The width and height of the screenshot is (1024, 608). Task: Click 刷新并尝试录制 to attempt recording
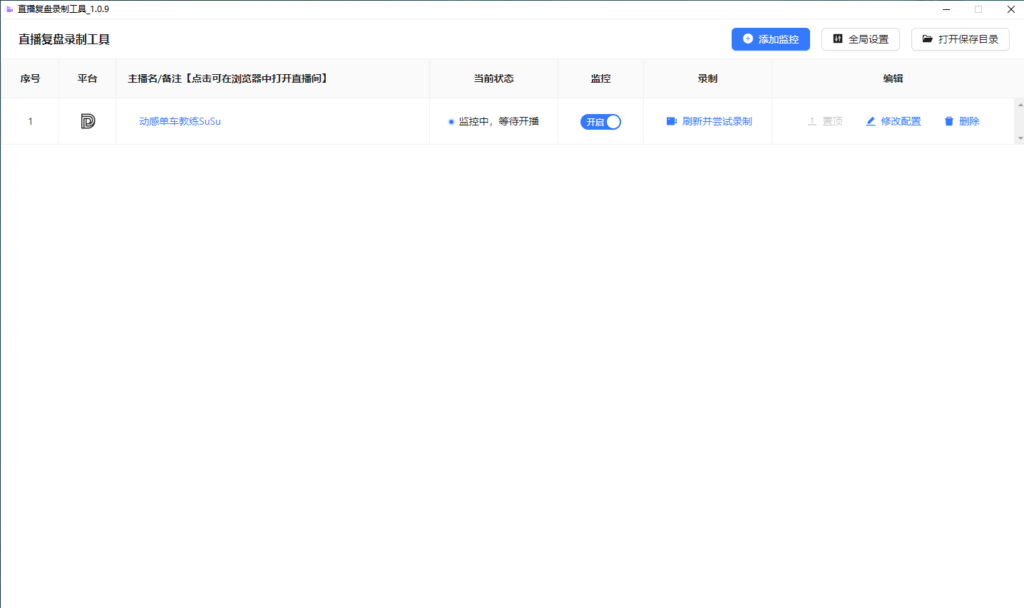(x=716, y=121)
